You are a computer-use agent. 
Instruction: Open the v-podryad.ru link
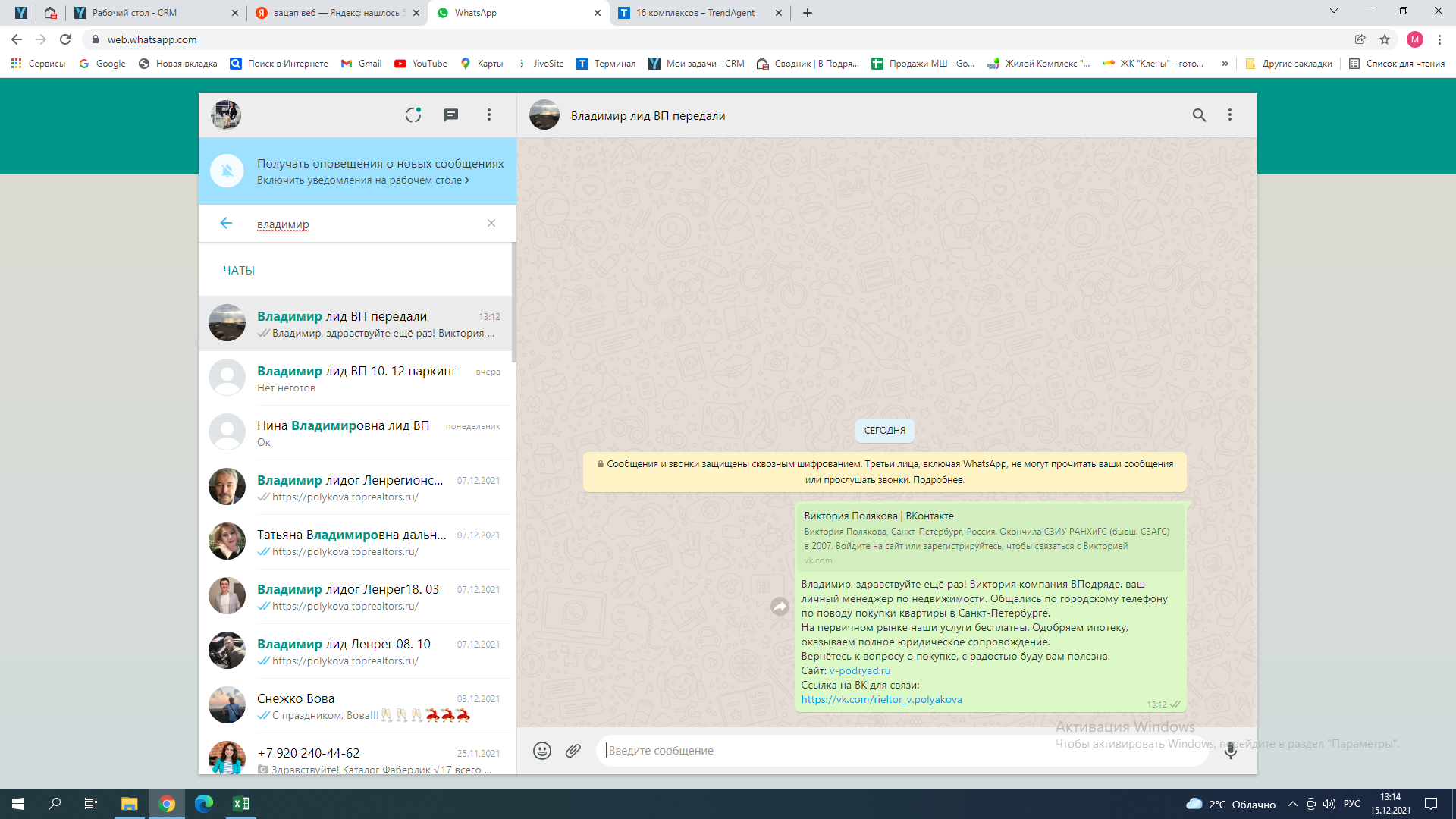[x=860, y=670]
